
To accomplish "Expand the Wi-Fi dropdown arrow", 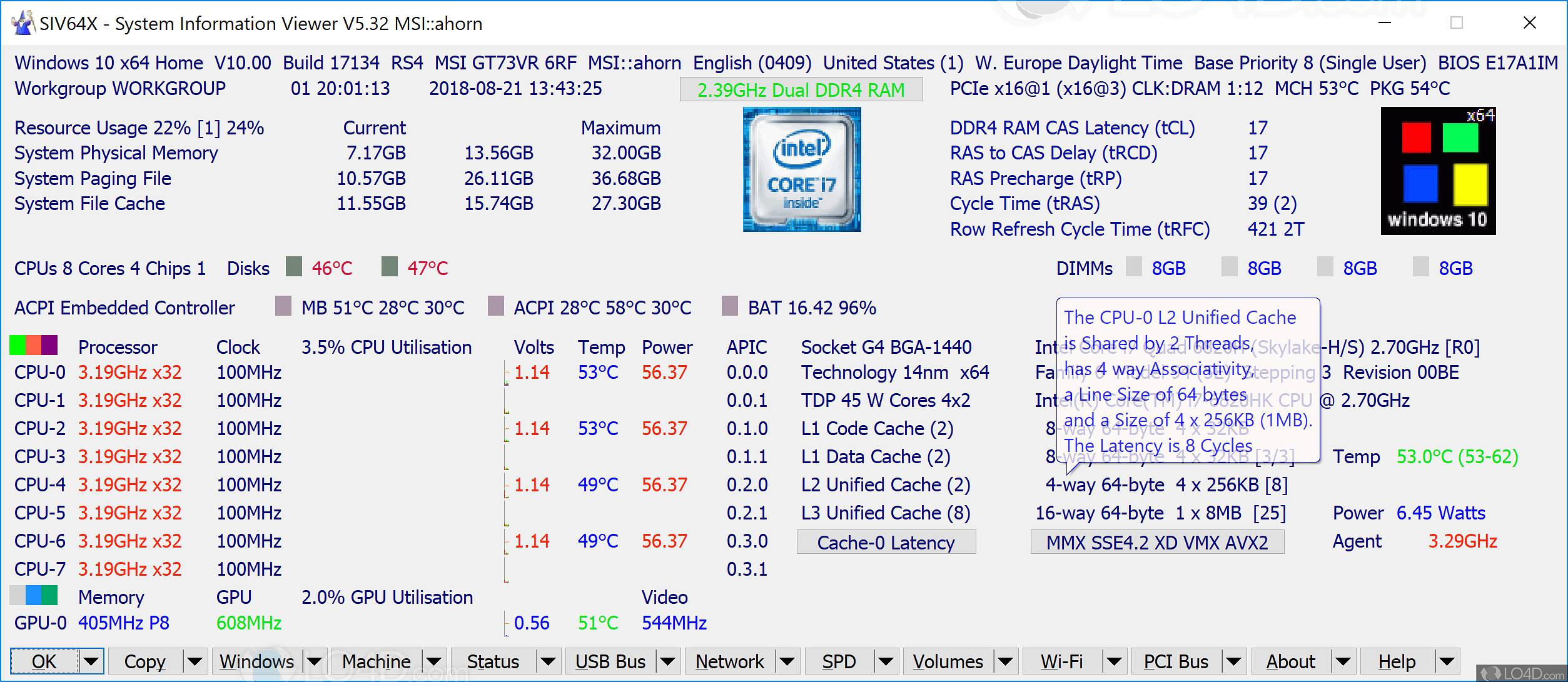I will coord(1113,661).
